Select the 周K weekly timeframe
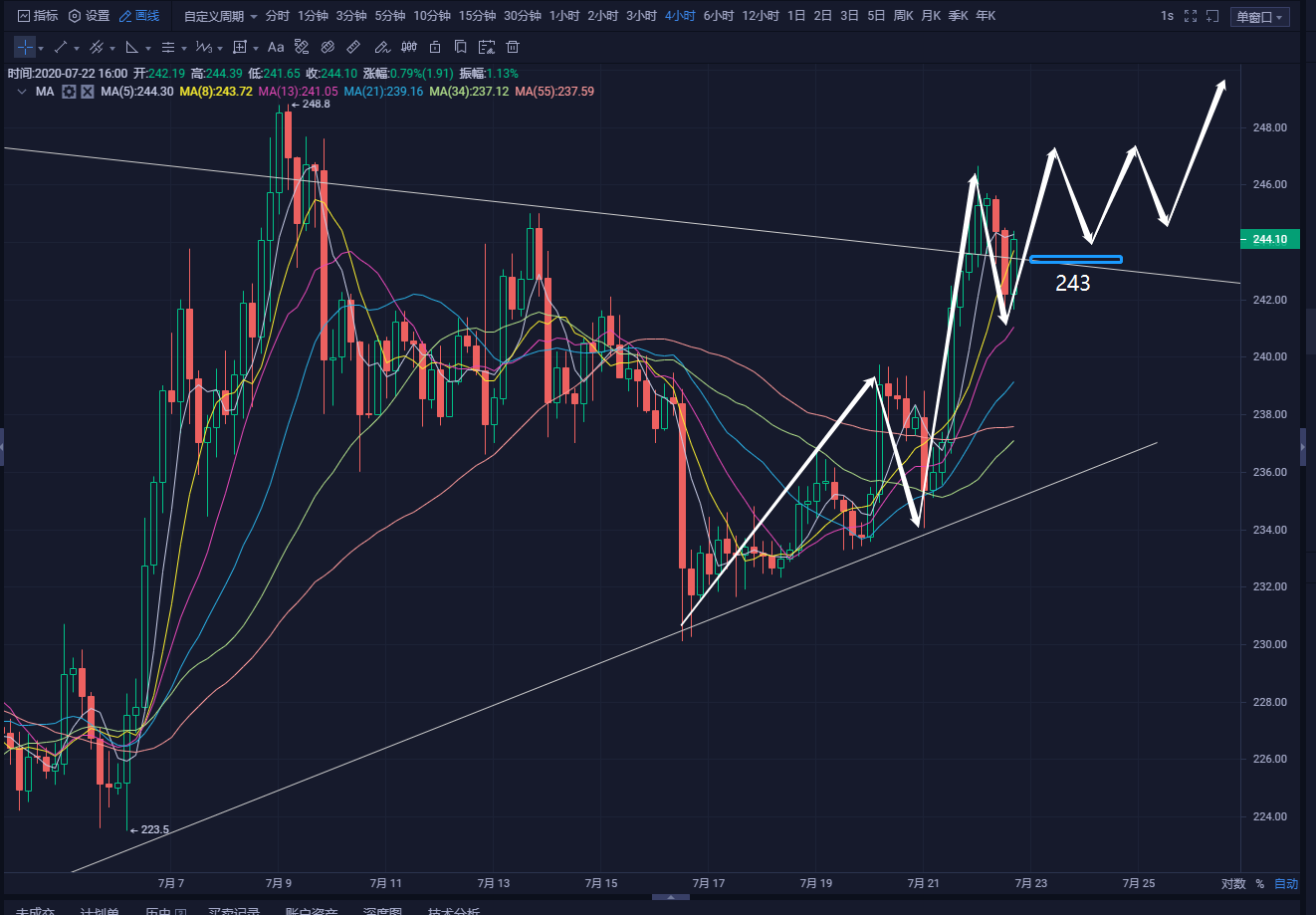 pyautogui.click(x=903, y=16)
